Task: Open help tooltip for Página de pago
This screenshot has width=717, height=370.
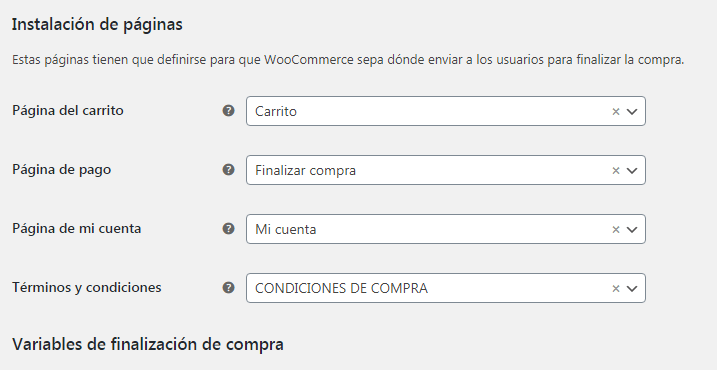Action: click(x=228, y=170)
